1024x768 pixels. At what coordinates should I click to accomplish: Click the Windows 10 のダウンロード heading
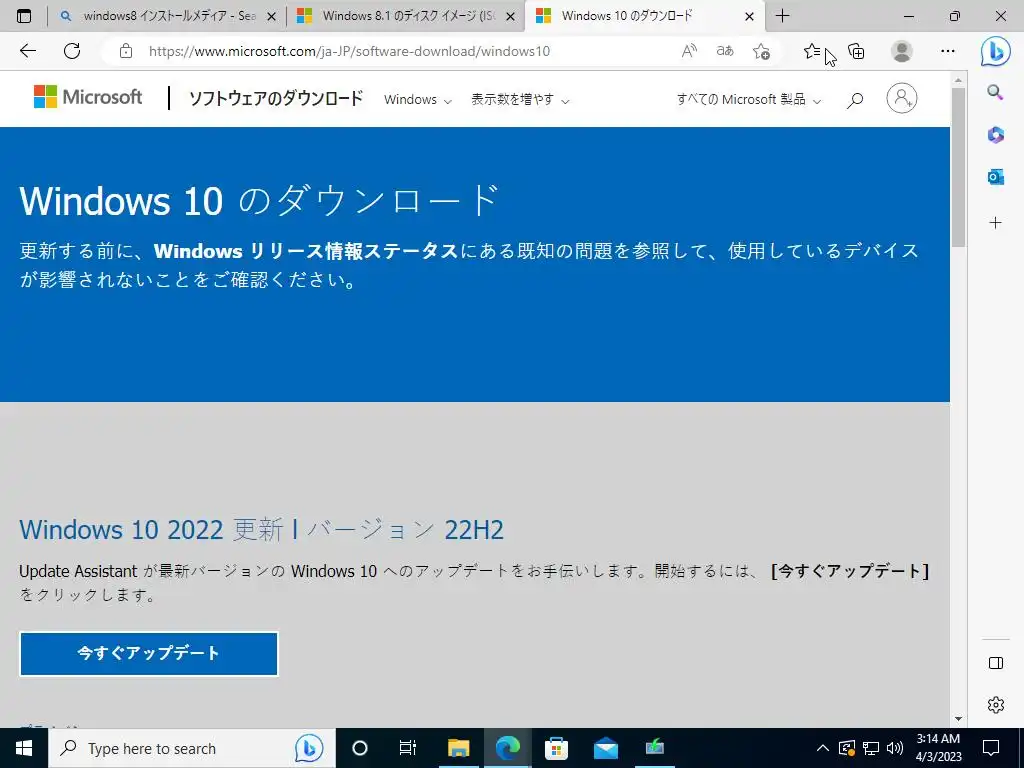pos(260,200)
